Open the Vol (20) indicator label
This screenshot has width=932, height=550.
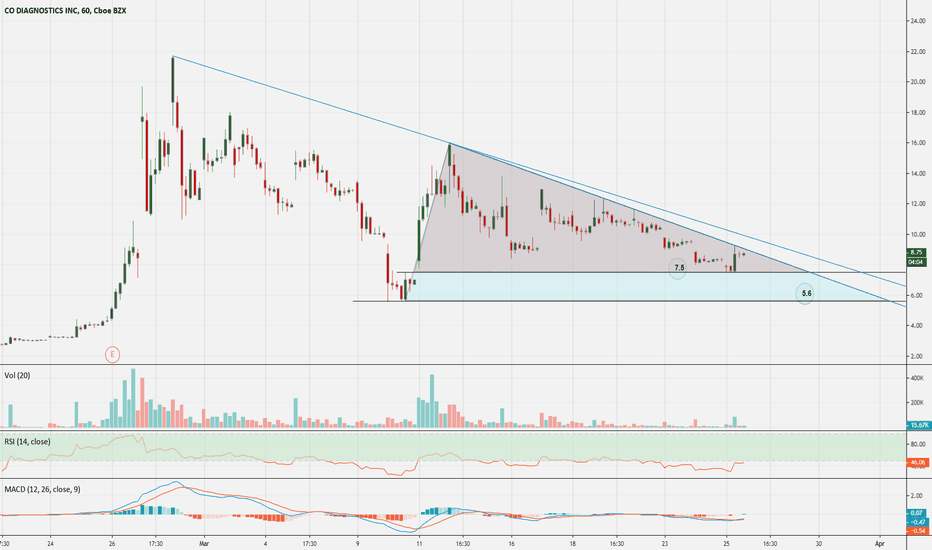tap(17, 376)
